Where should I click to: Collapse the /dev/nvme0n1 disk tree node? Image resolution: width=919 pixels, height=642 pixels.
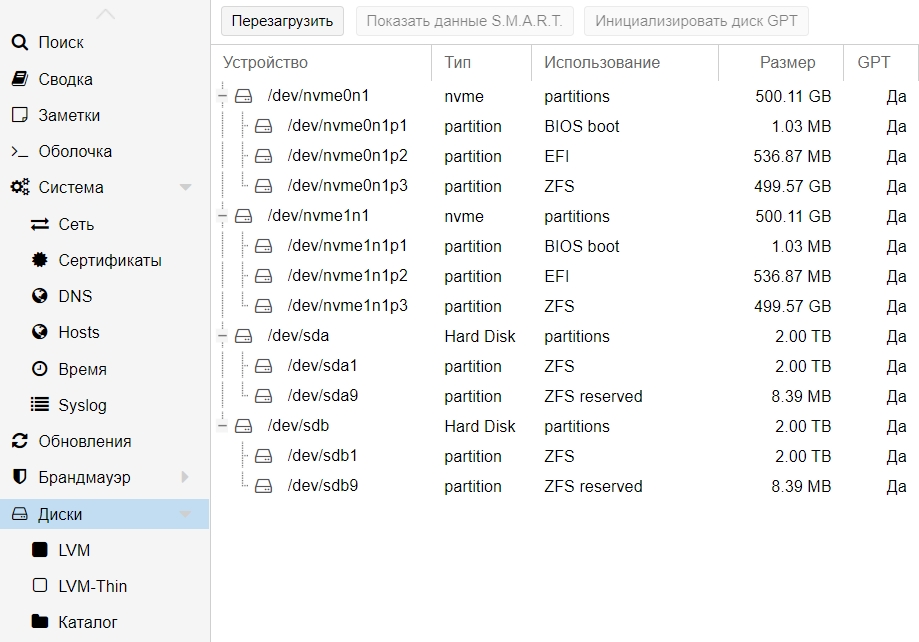(x=222, y=97)
